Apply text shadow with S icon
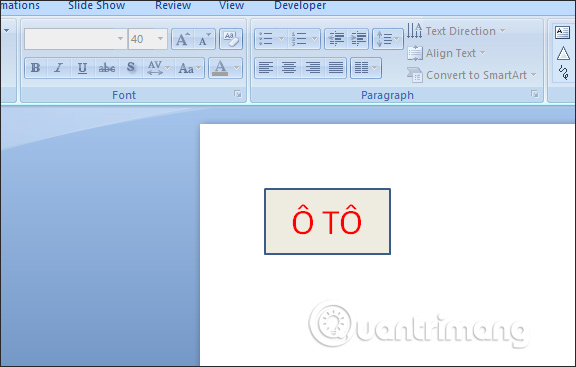Image resolution: width=576 pixels, height=367 pixels. point(130,68)
